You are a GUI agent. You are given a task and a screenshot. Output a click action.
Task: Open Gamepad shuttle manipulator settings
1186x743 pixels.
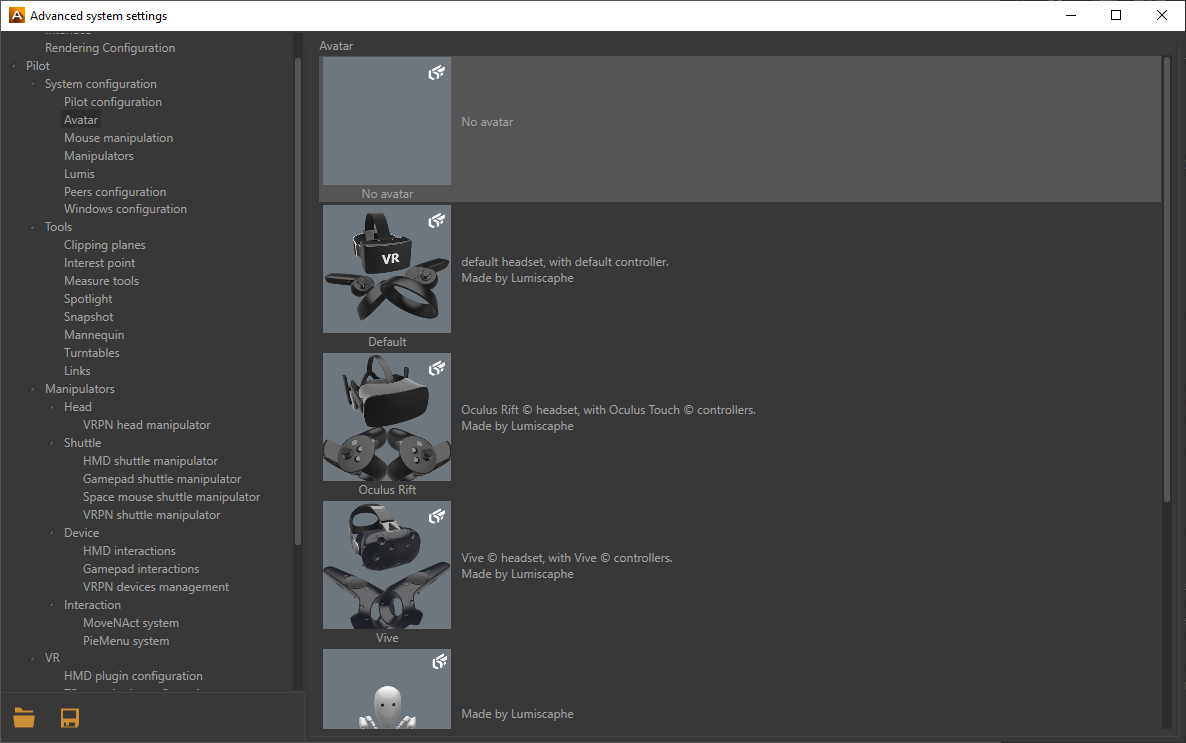(x=162, y=479)
